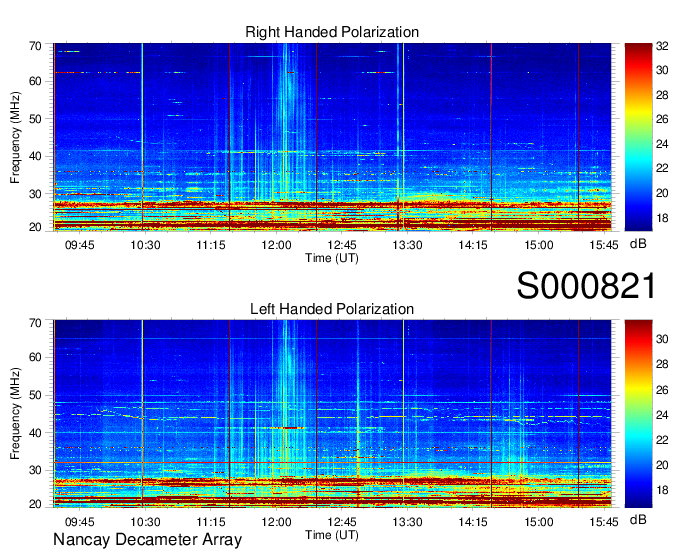
Task: Click the Nancay Decameter Array caption
Action: pyautogui.click(x=147, y=540)
